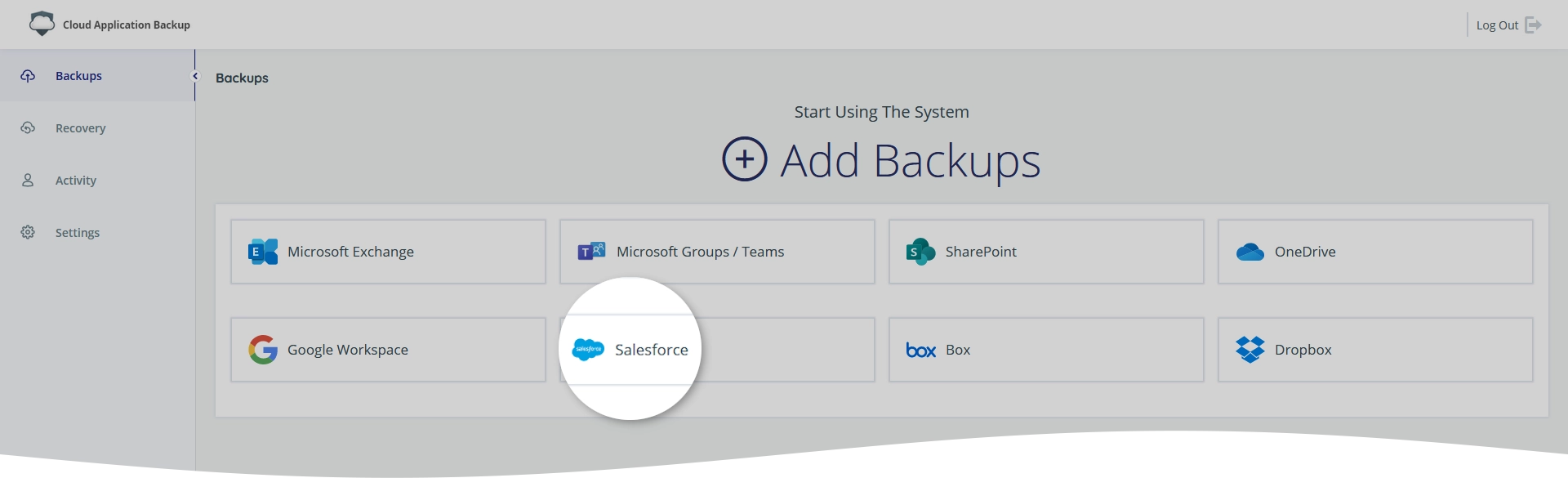Click the Activity person icon

(28, 181)
